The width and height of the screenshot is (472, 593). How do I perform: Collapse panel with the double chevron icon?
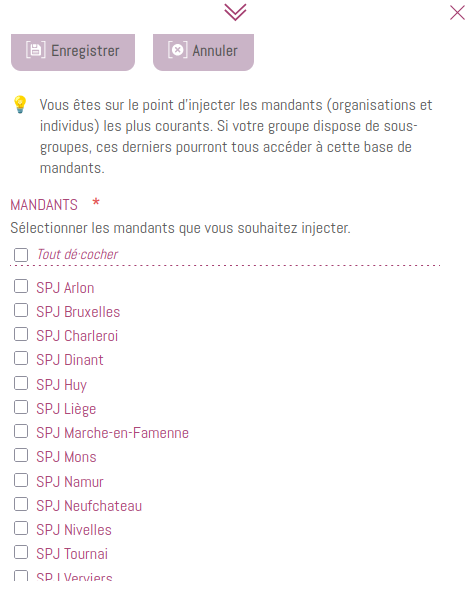click(235, 12)
